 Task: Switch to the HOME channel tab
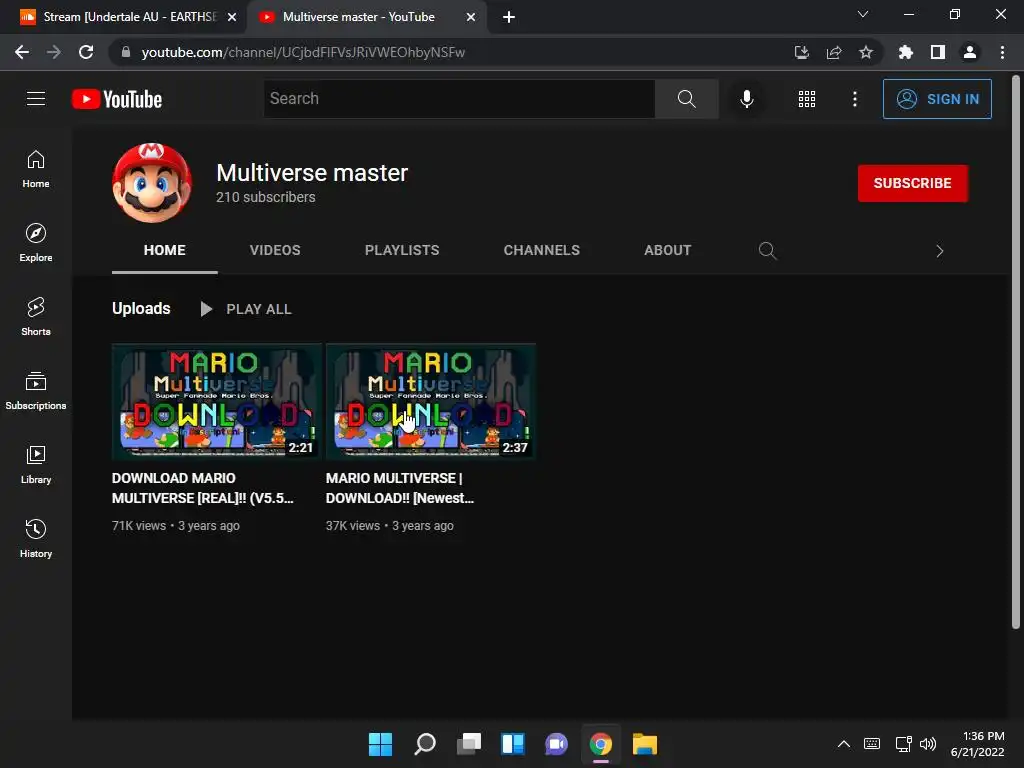[x=165, y=250]
